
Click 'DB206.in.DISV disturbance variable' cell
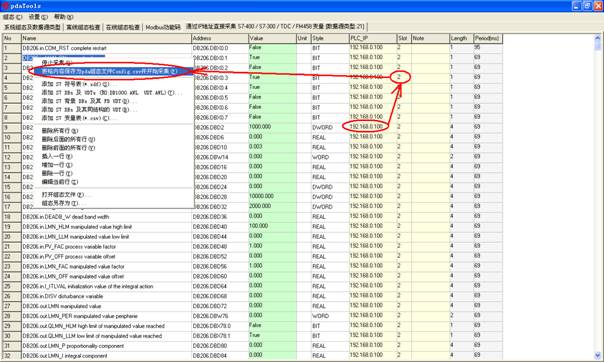pos(106,296)
